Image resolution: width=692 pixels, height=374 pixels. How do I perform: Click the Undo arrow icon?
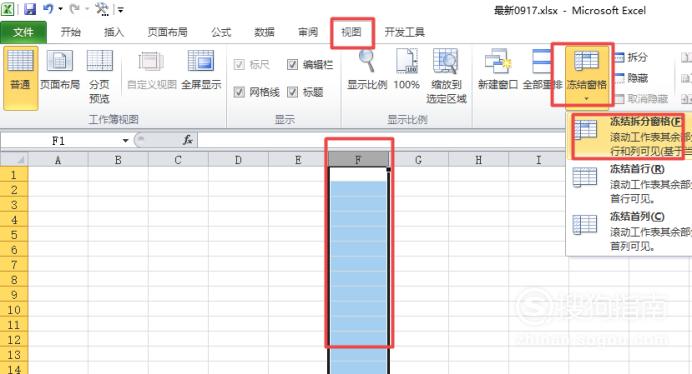click(48, 8)
